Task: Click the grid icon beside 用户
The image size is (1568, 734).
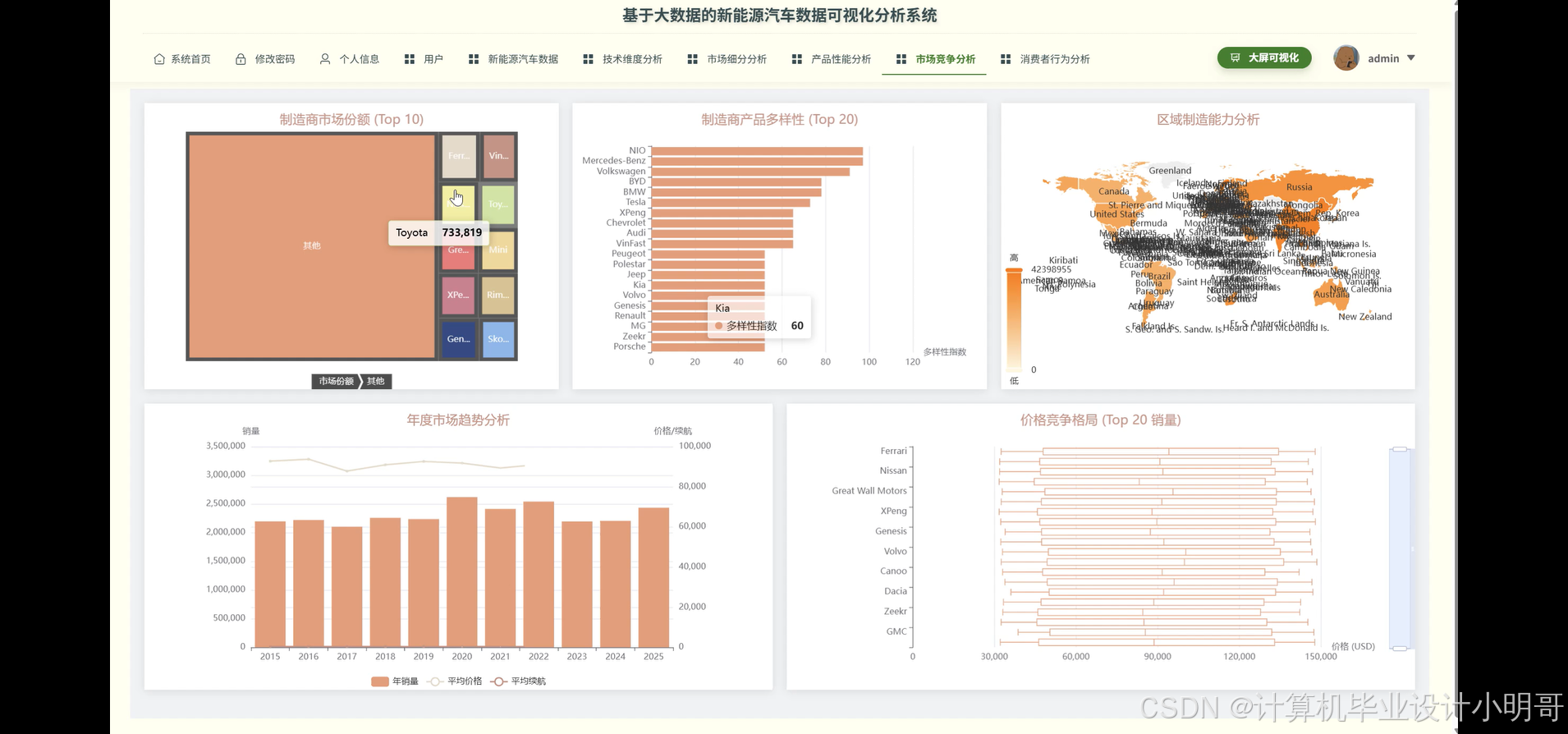Action: 410,59
